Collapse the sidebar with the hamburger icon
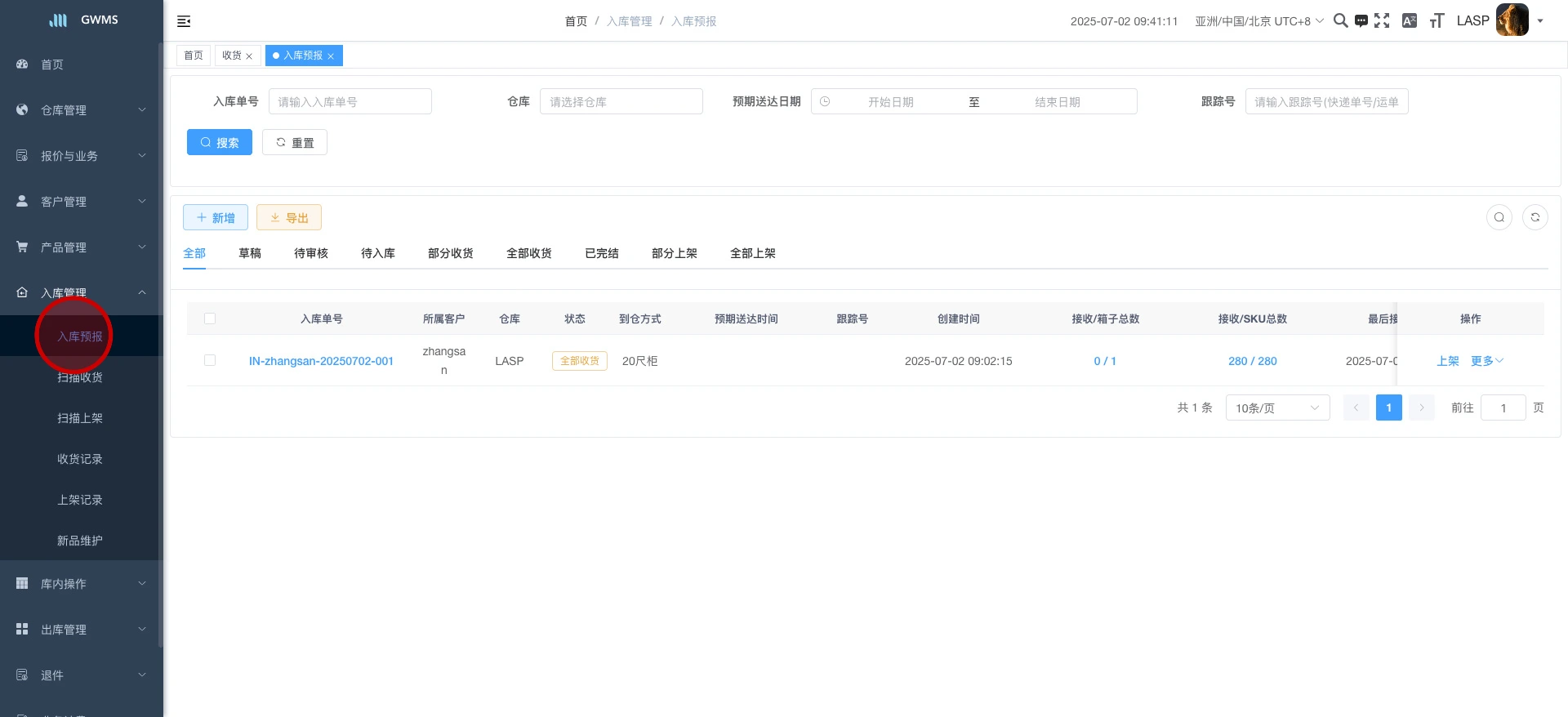 click(x=184, y=21)
